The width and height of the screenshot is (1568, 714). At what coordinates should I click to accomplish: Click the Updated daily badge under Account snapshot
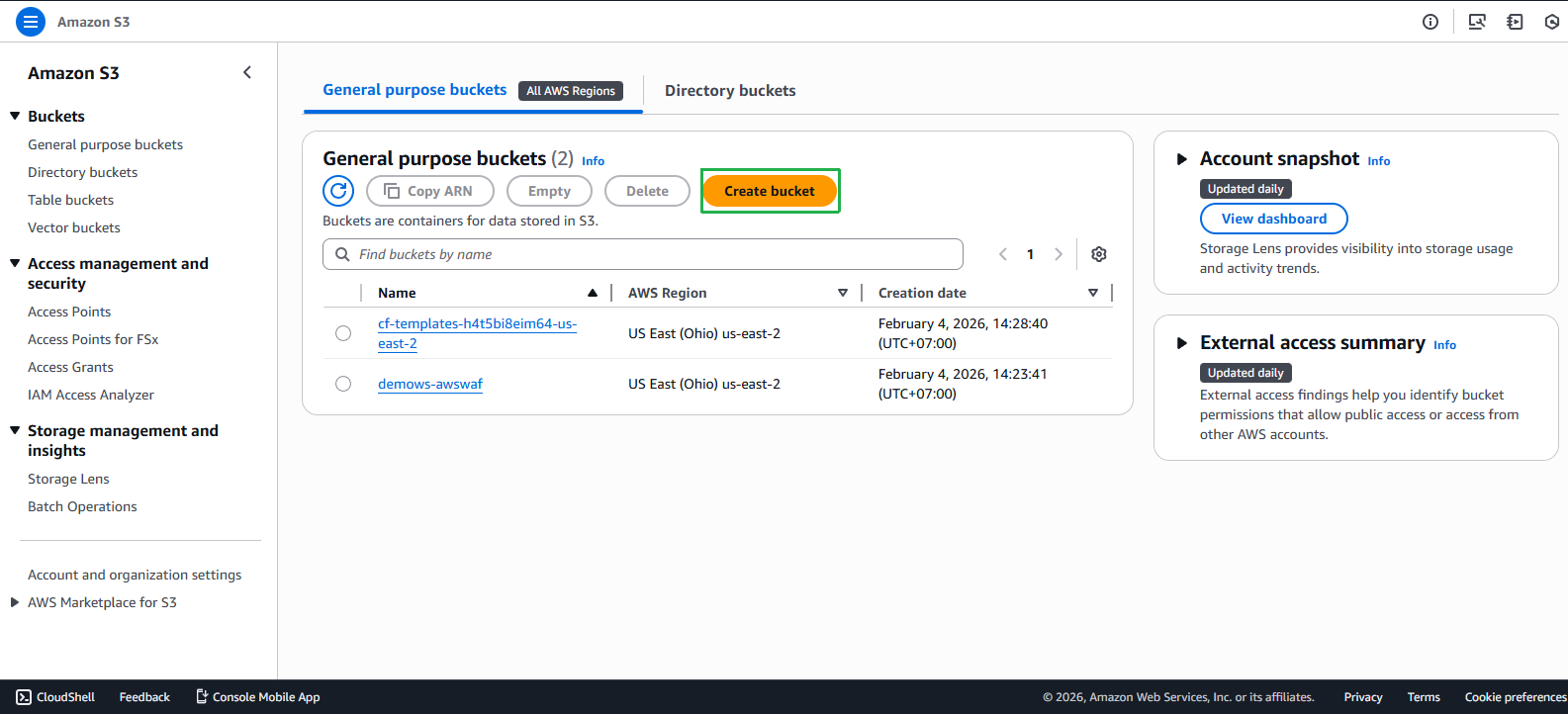[x=1245, y=189]
